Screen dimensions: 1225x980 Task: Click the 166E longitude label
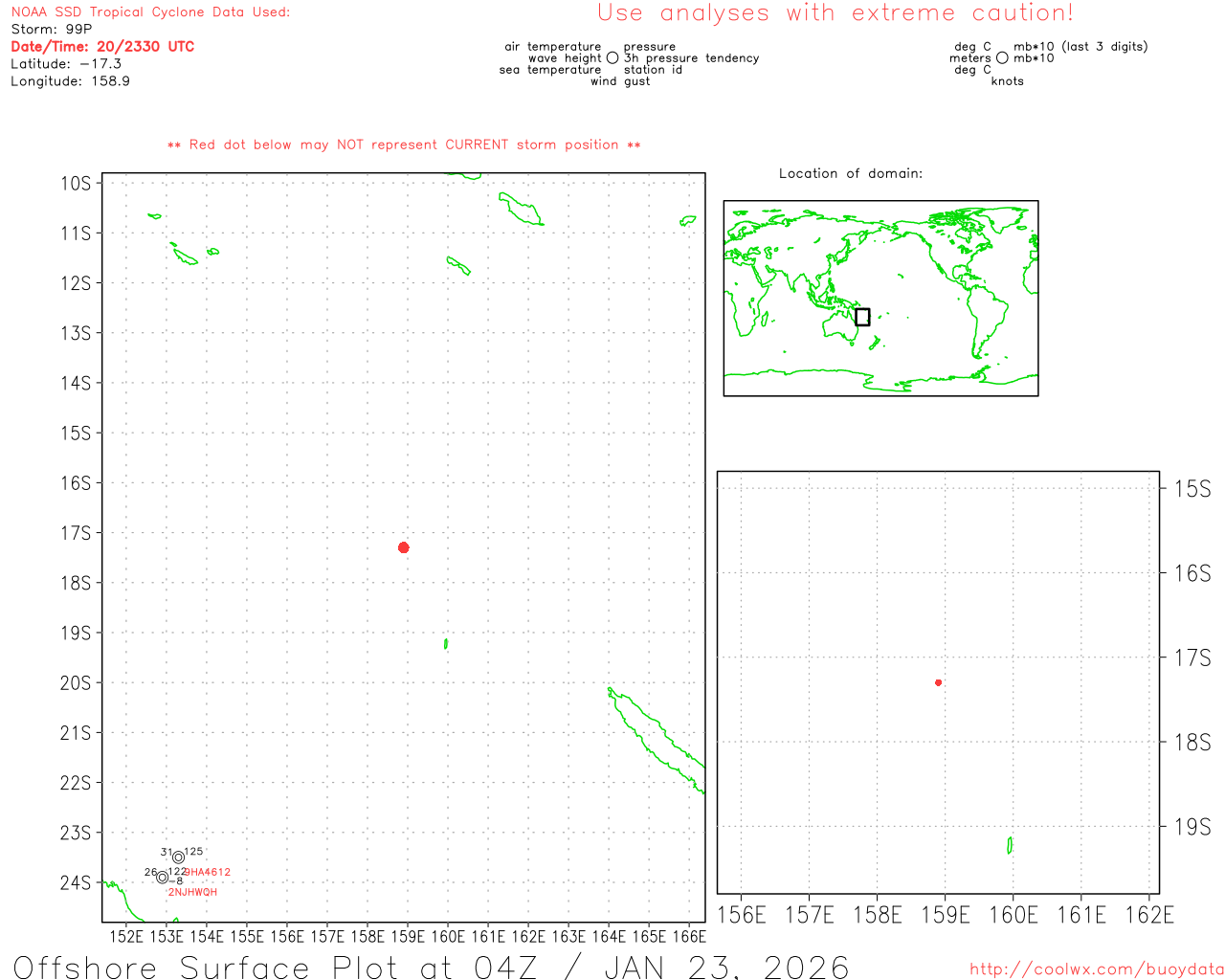click(x=689, y=937)
